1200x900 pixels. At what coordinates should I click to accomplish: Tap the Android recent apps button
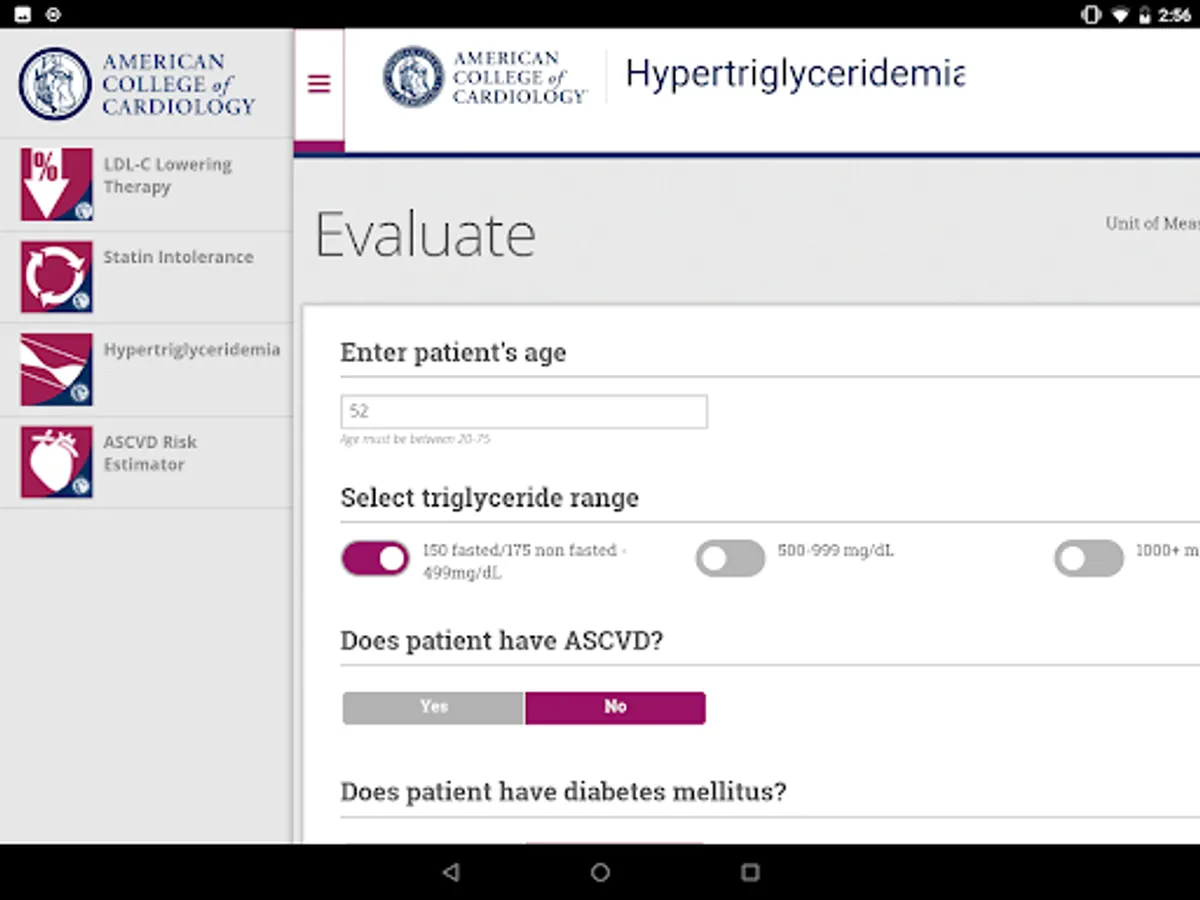(750, 872)
